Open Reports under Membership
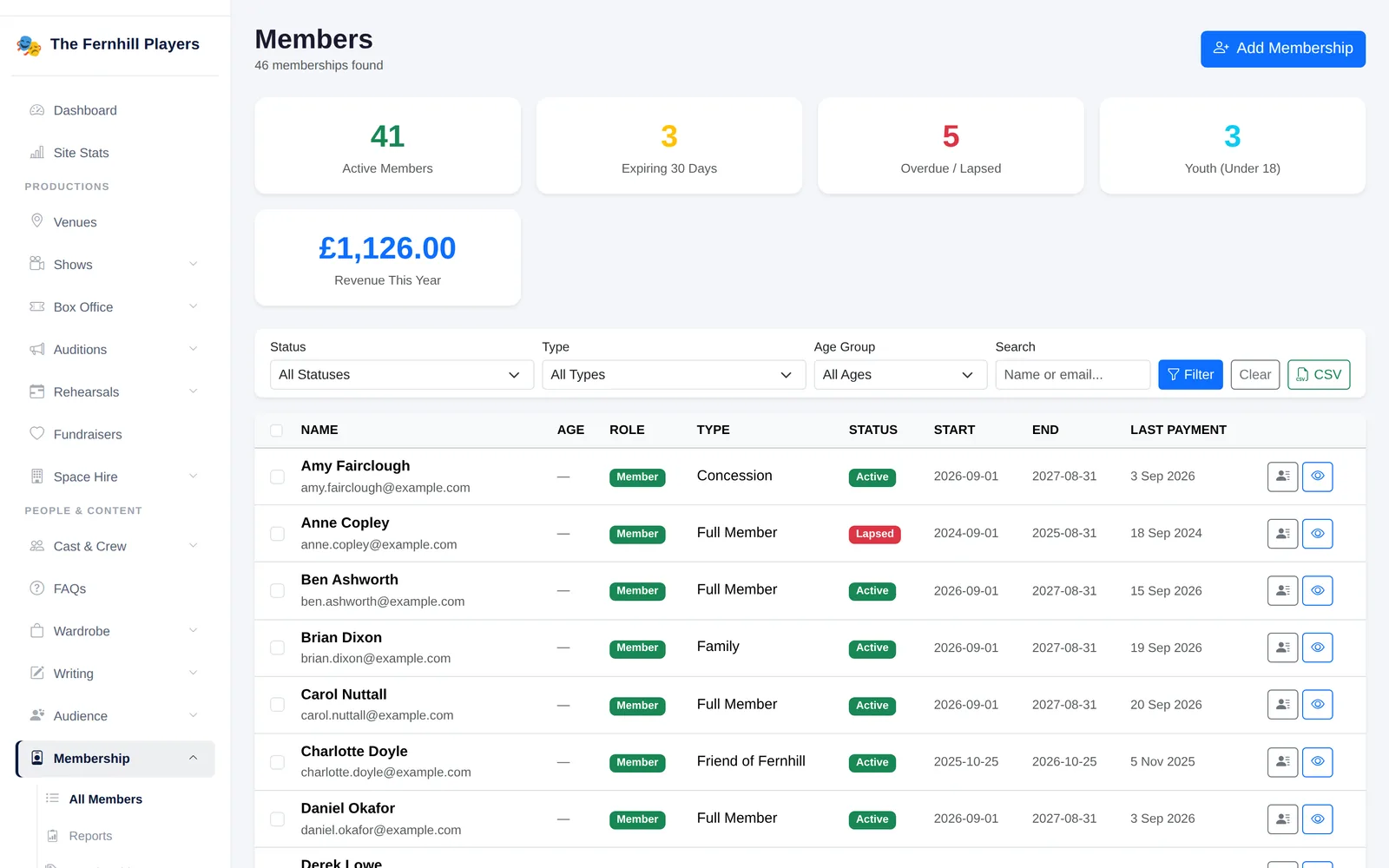This screenshot has height=868, width=1389. click(90, 836)
